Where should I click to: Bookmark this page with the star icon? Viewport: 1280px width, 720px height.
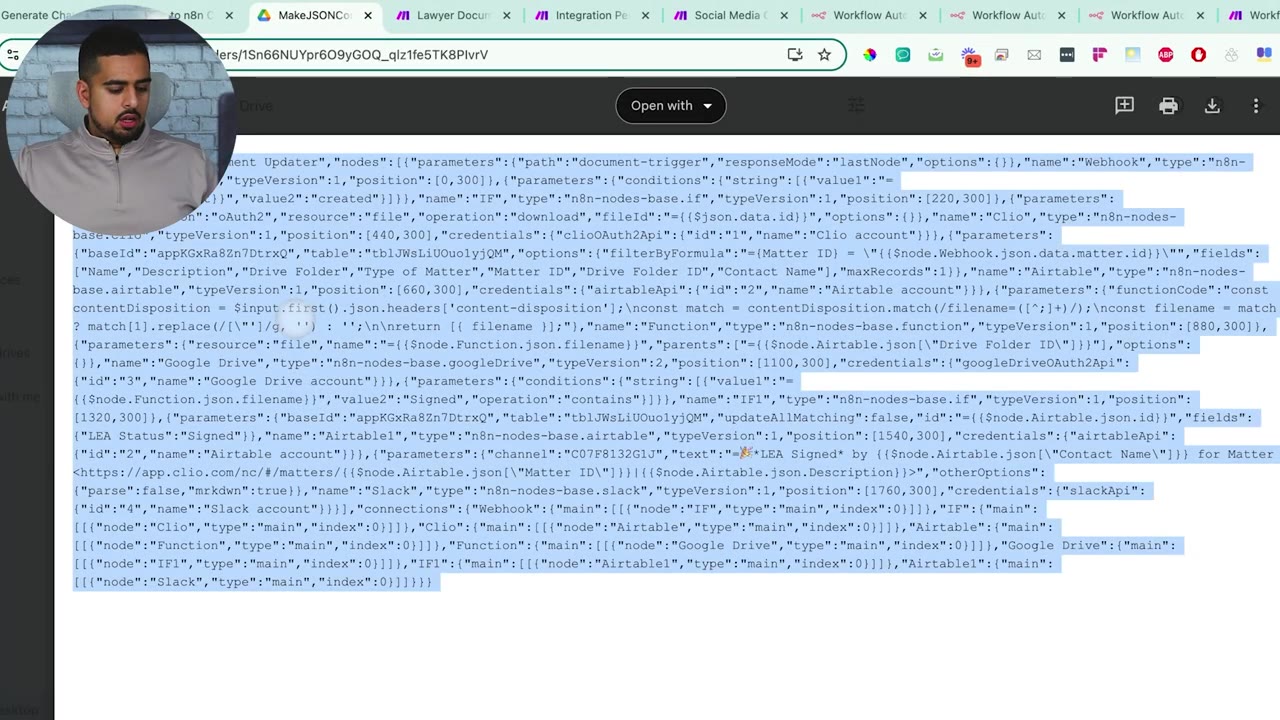[x=824, y=55]
